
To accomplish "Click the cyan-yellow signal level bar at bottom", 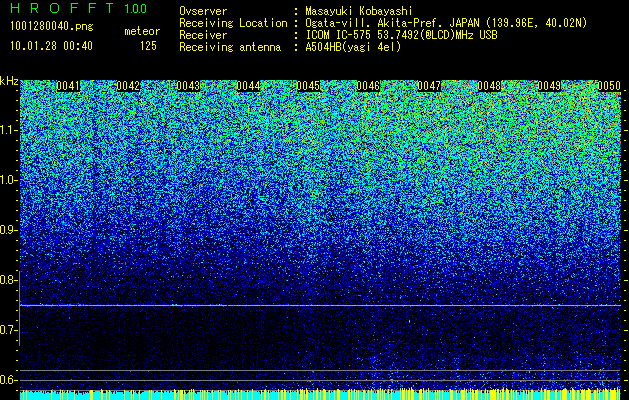I will pos(320,394).
